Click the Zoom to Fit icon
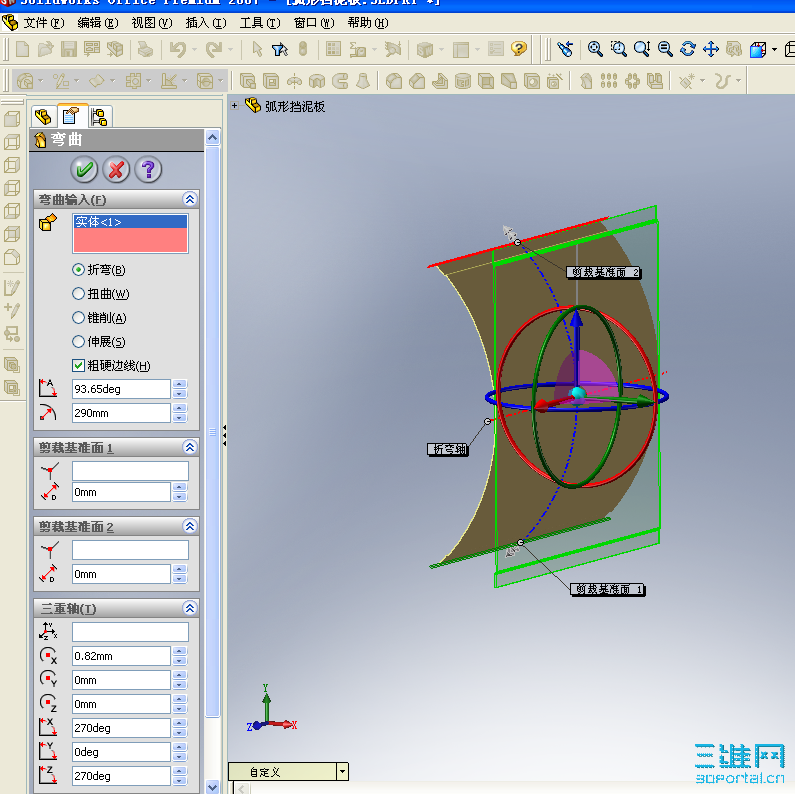 [595, 49]
